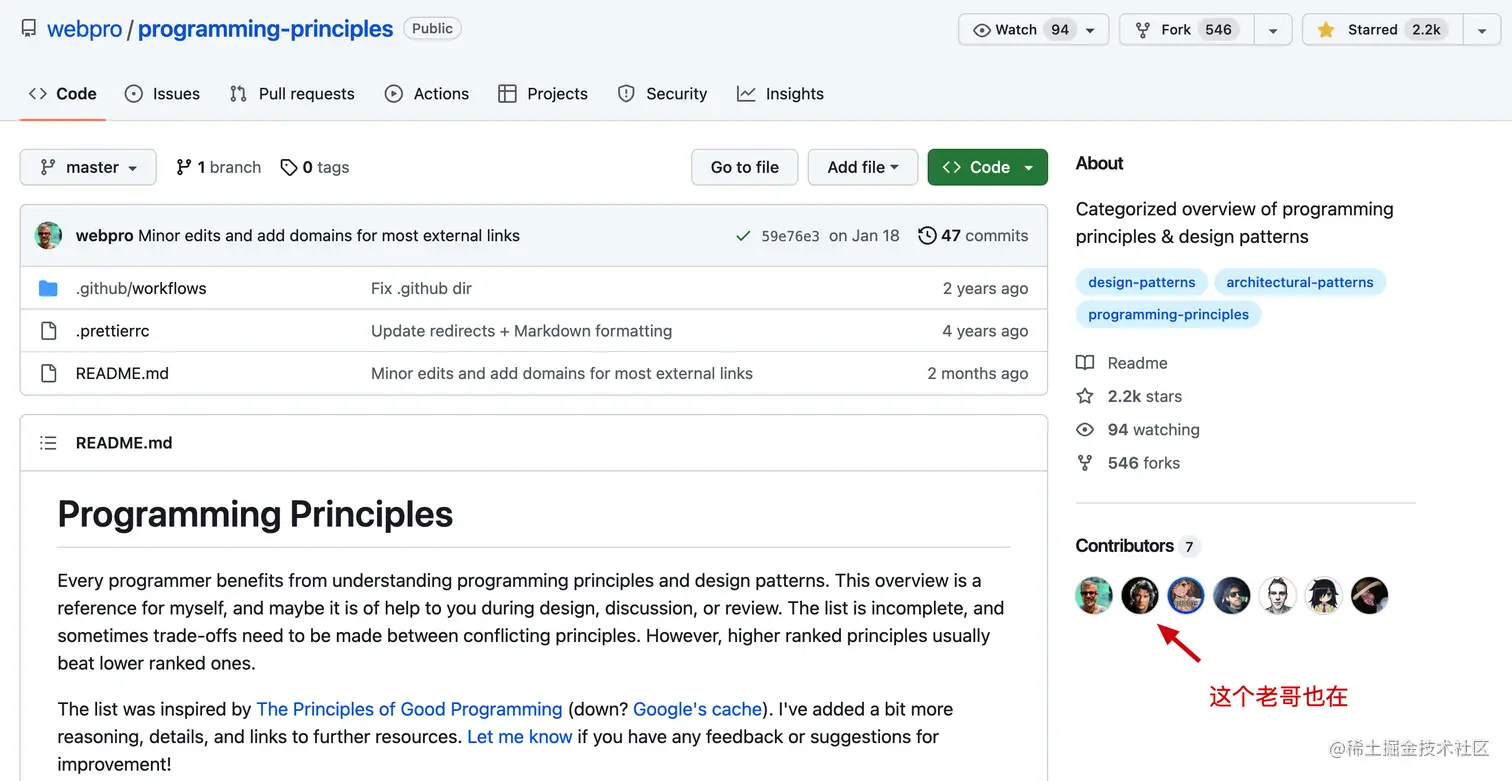Click the fifth contributor avatar
This screenshot has height=781, width=1512.
[x=1278, y=596]
